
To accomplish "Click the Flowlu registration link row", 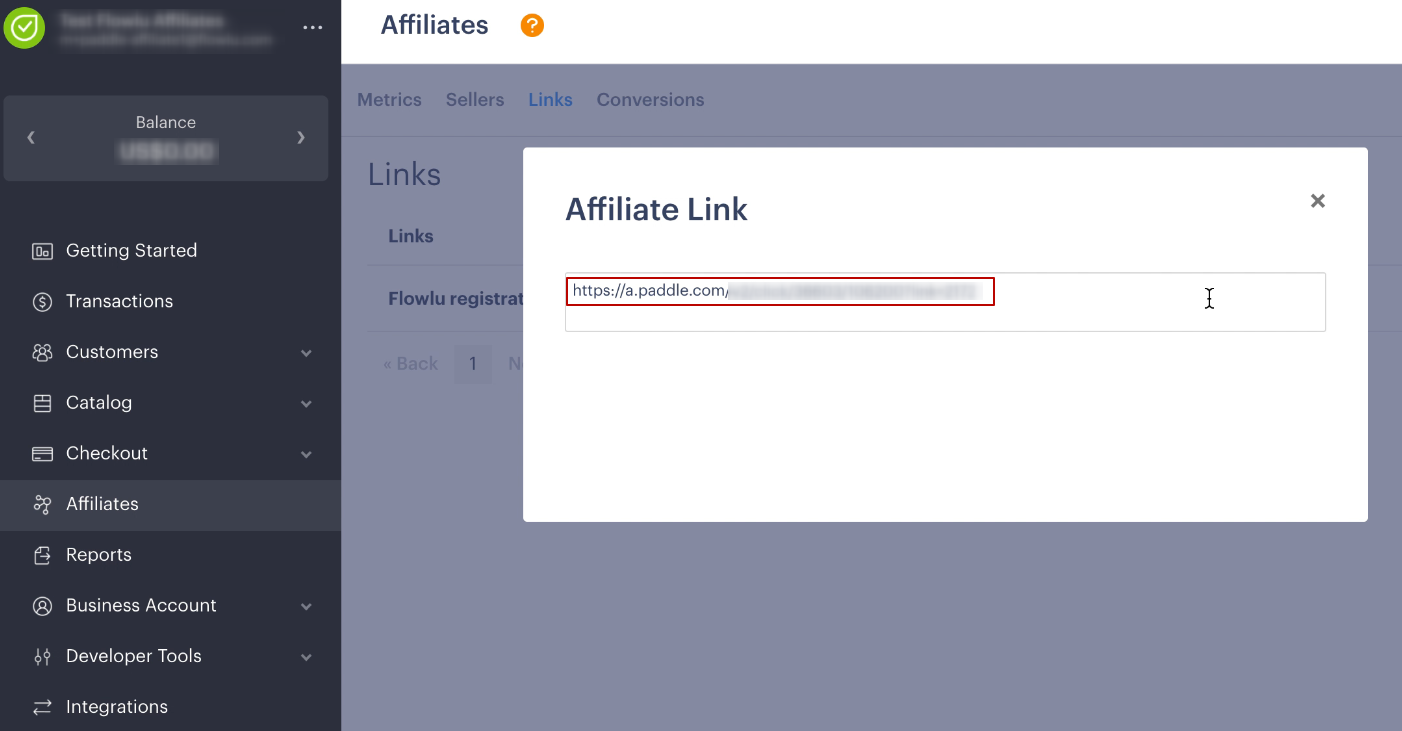I will (456, 299).
